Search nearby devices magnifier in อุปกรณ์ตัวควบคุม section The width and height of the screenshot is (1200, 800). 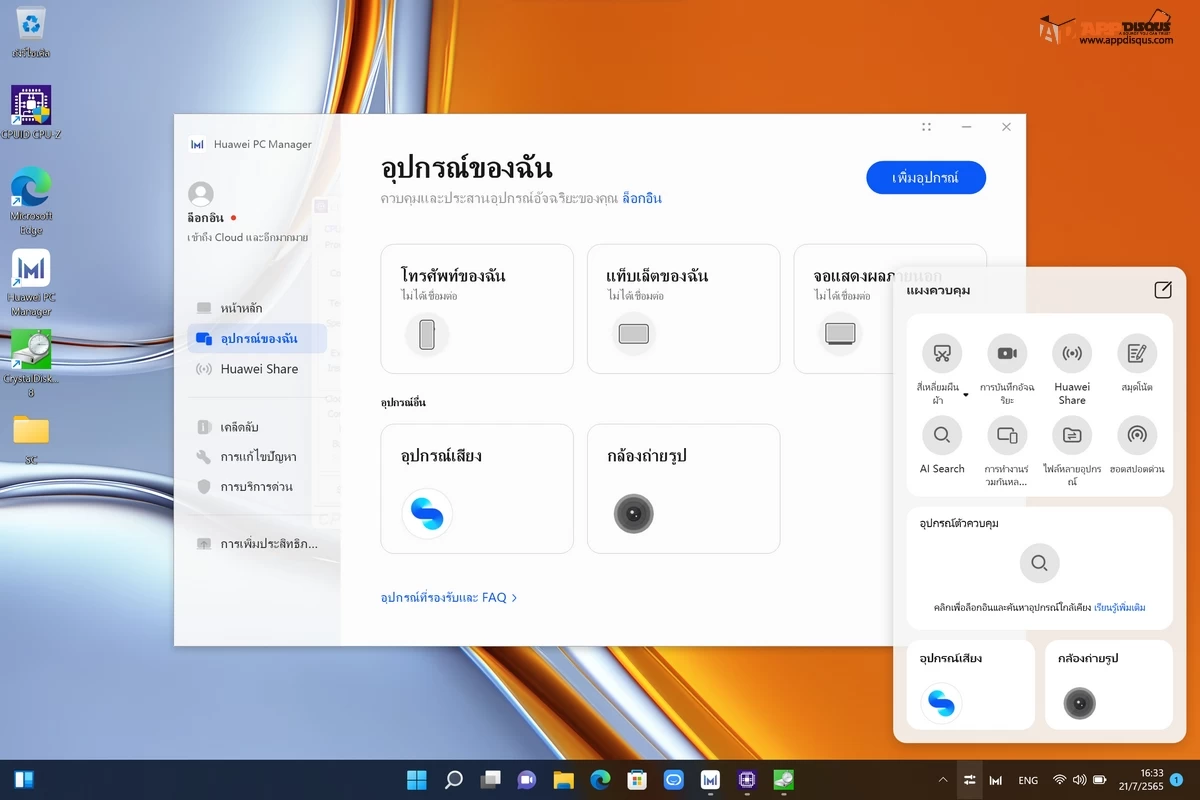click(x=1040, y=563)
